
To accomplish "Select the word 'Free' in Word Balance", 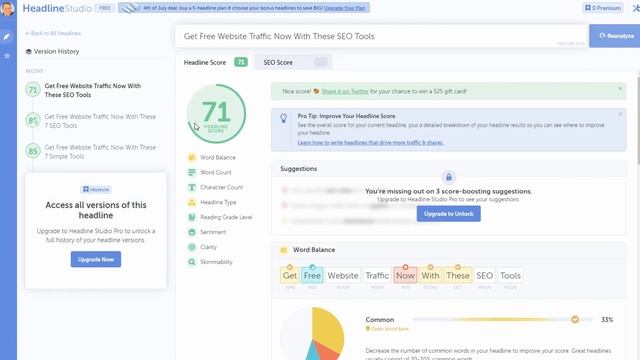I will pyautogui.click(x=312, y=276).
